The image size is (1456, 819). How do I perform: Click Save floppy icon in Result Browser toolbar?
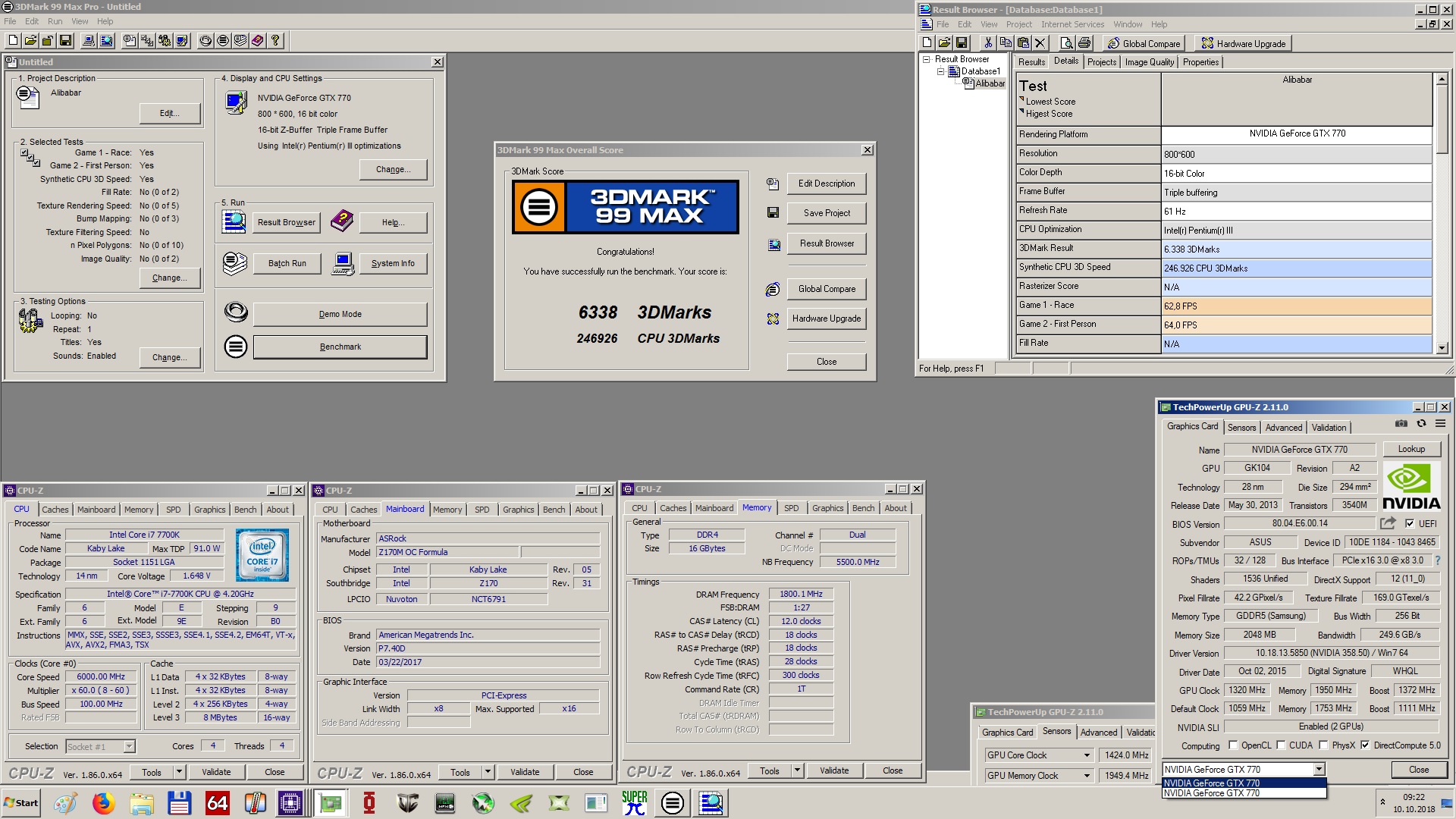pos(962,42)
